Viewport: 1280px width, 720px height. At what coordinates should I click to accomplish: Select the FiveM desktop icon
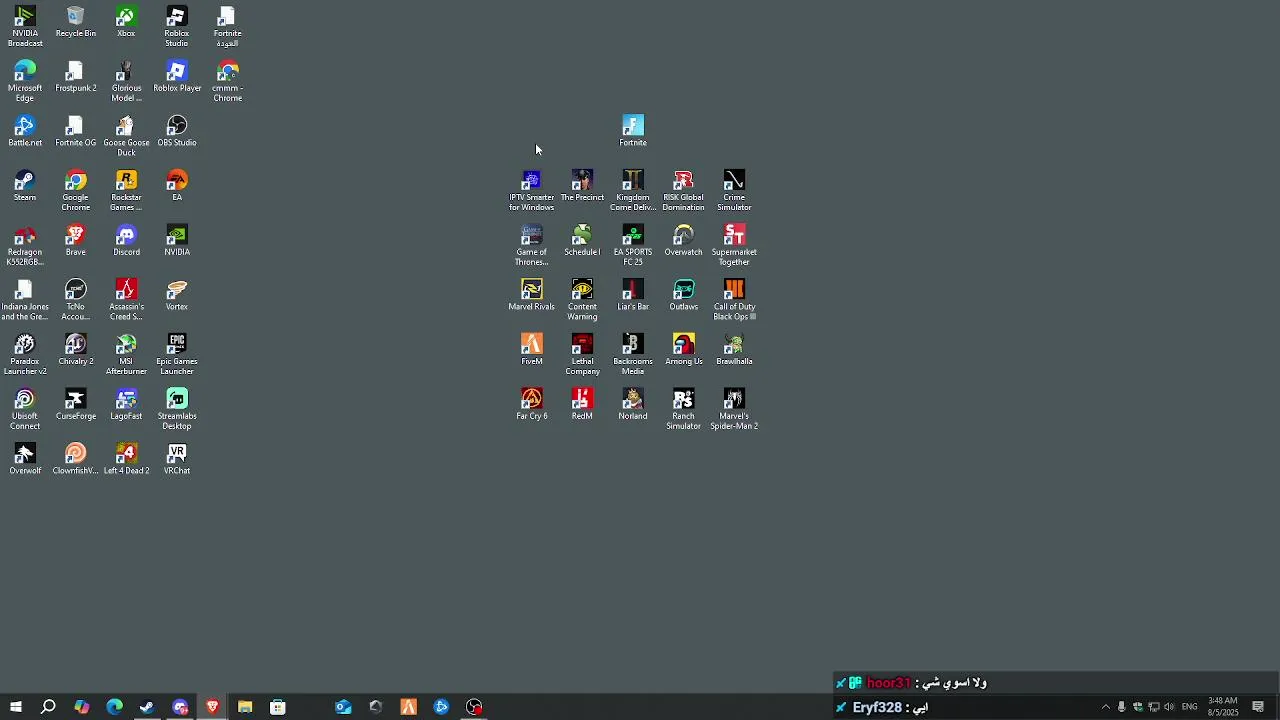coord(531,350)
